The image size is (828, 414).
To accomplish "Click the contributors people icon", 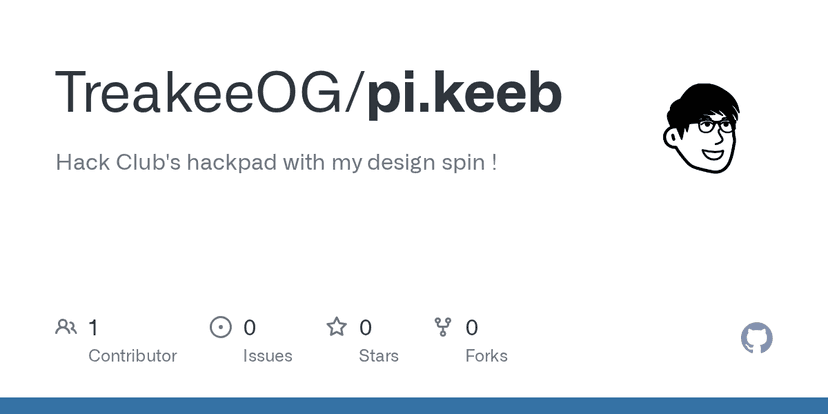I will click(x=67, y=327).
